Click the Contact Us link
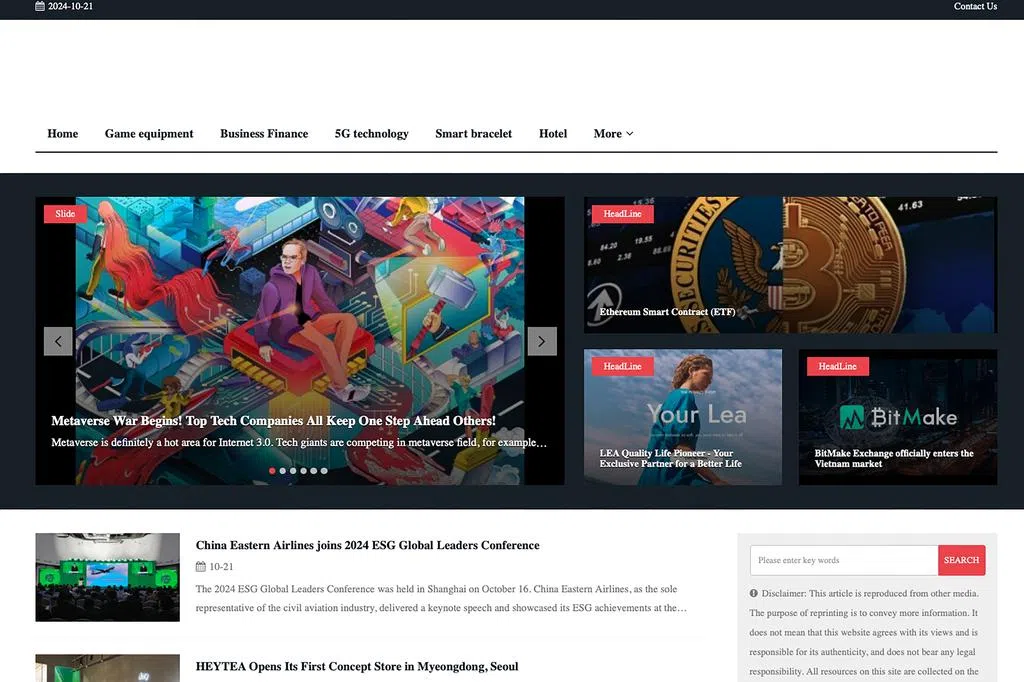The width and height of the screenshot is (1024, 682). click(x=974, y=6)
